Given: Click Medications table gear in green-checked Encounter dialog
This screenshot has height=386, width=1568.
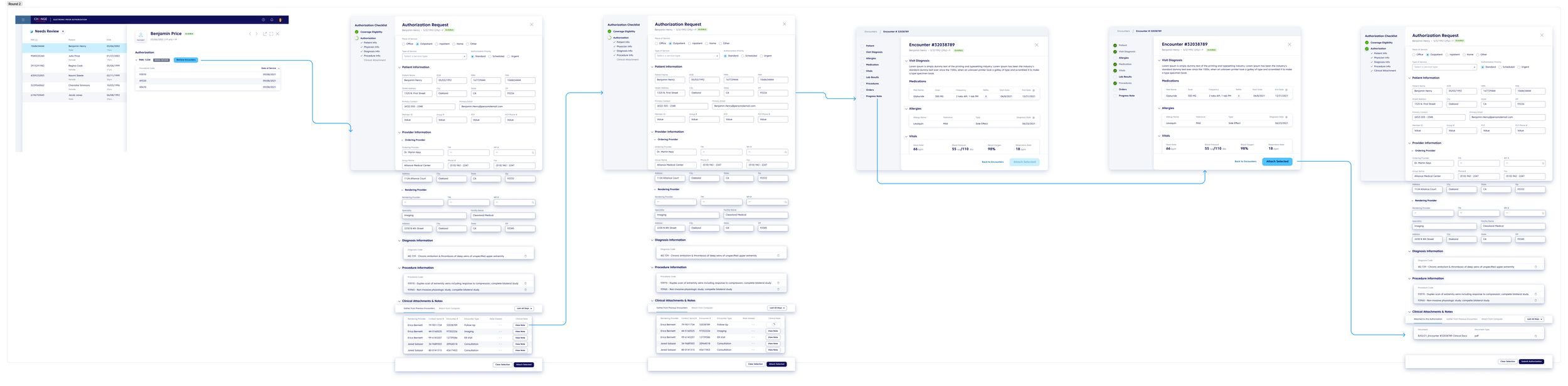Looking at the screenshot, I should [x=1286, y=90].
